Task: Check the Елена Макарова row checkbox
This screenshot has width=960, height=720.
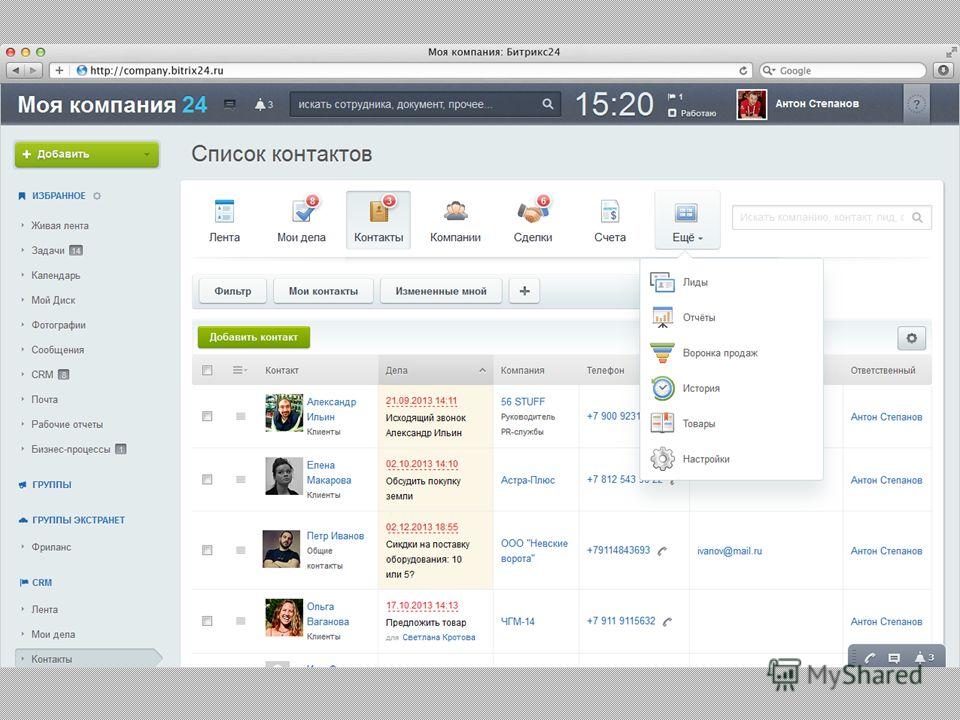Action: [x=207, y=479]
